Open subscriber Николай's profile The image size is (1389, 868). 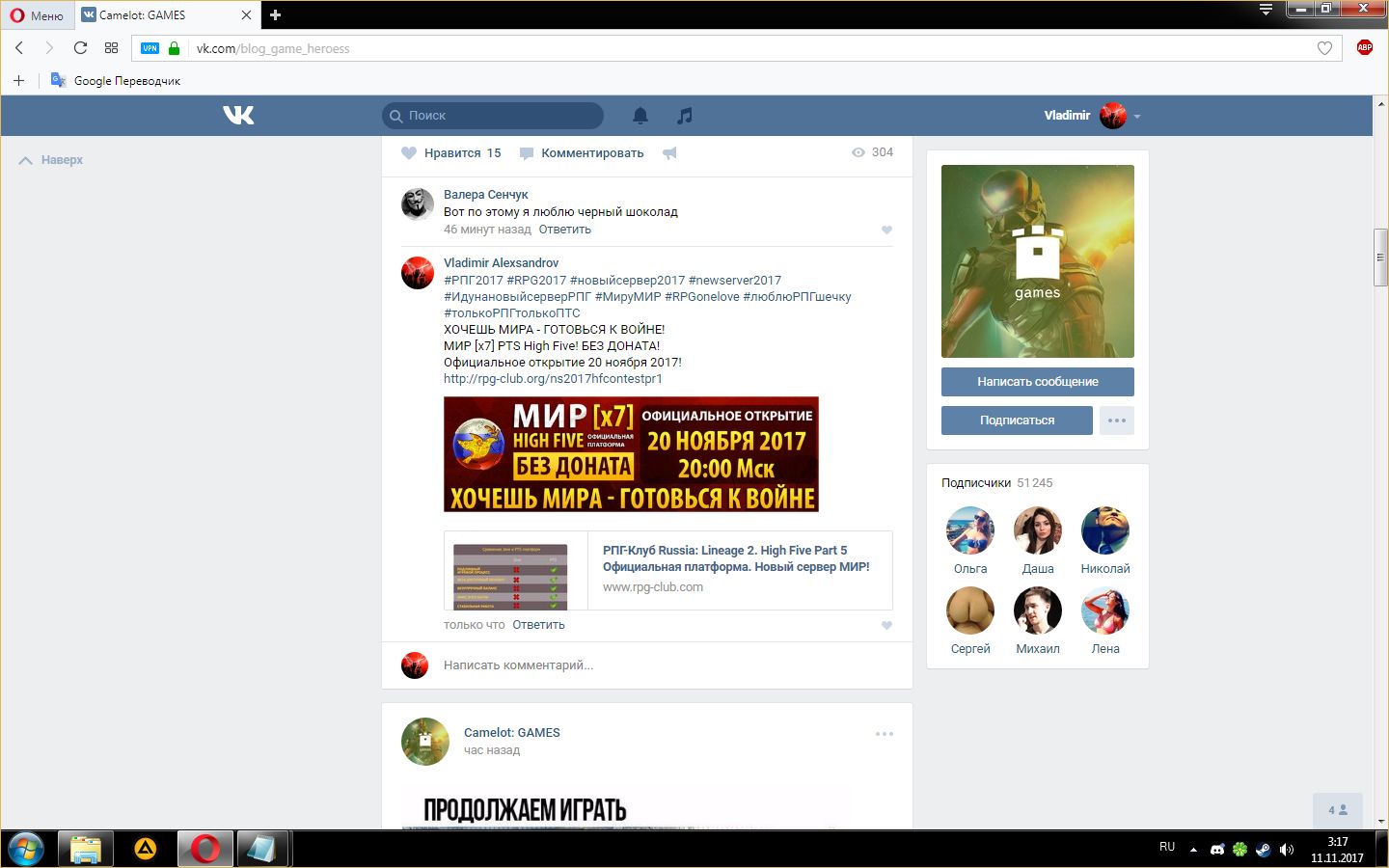[x=1105, y=540]
